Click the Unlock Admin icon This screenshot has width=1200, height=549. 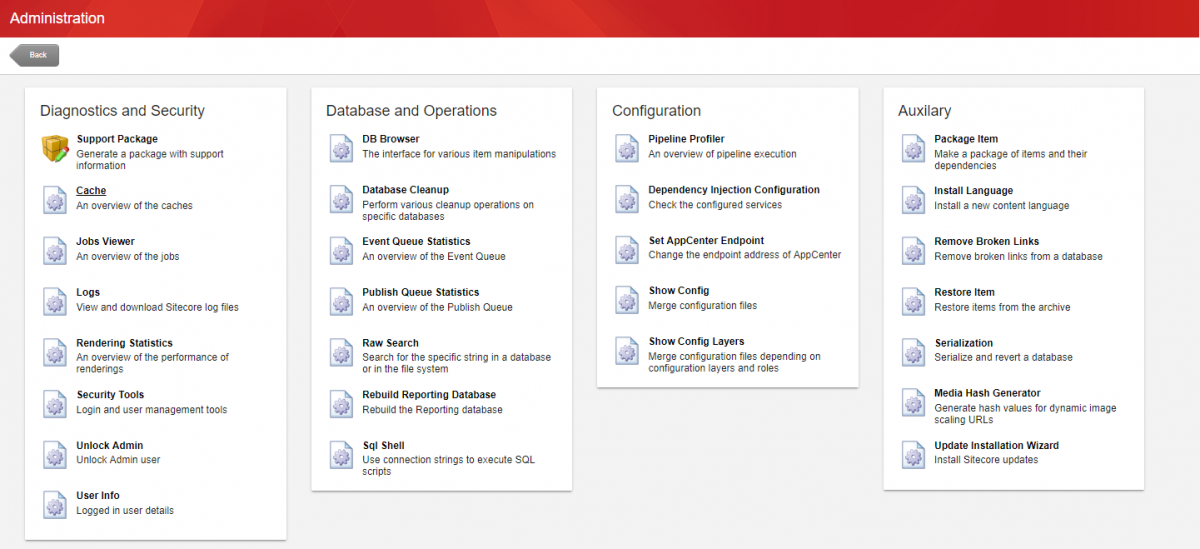[x=55, y=455]
